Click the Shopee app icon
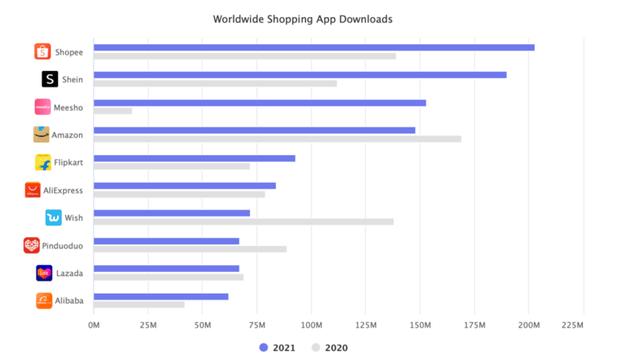The width and height of the screenshot is (640, 362). (x=42, y=51)
